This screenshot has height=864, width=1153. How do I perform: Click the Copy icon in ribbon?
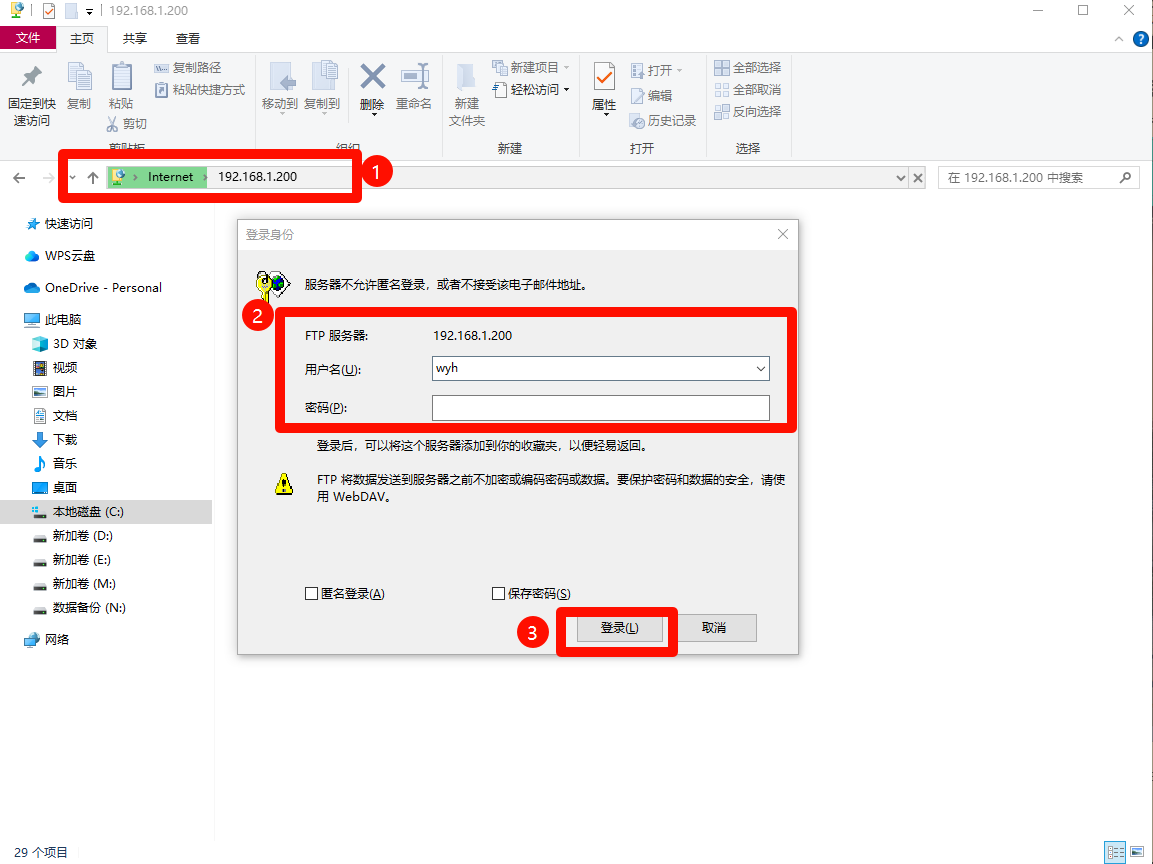pos(79,76)
